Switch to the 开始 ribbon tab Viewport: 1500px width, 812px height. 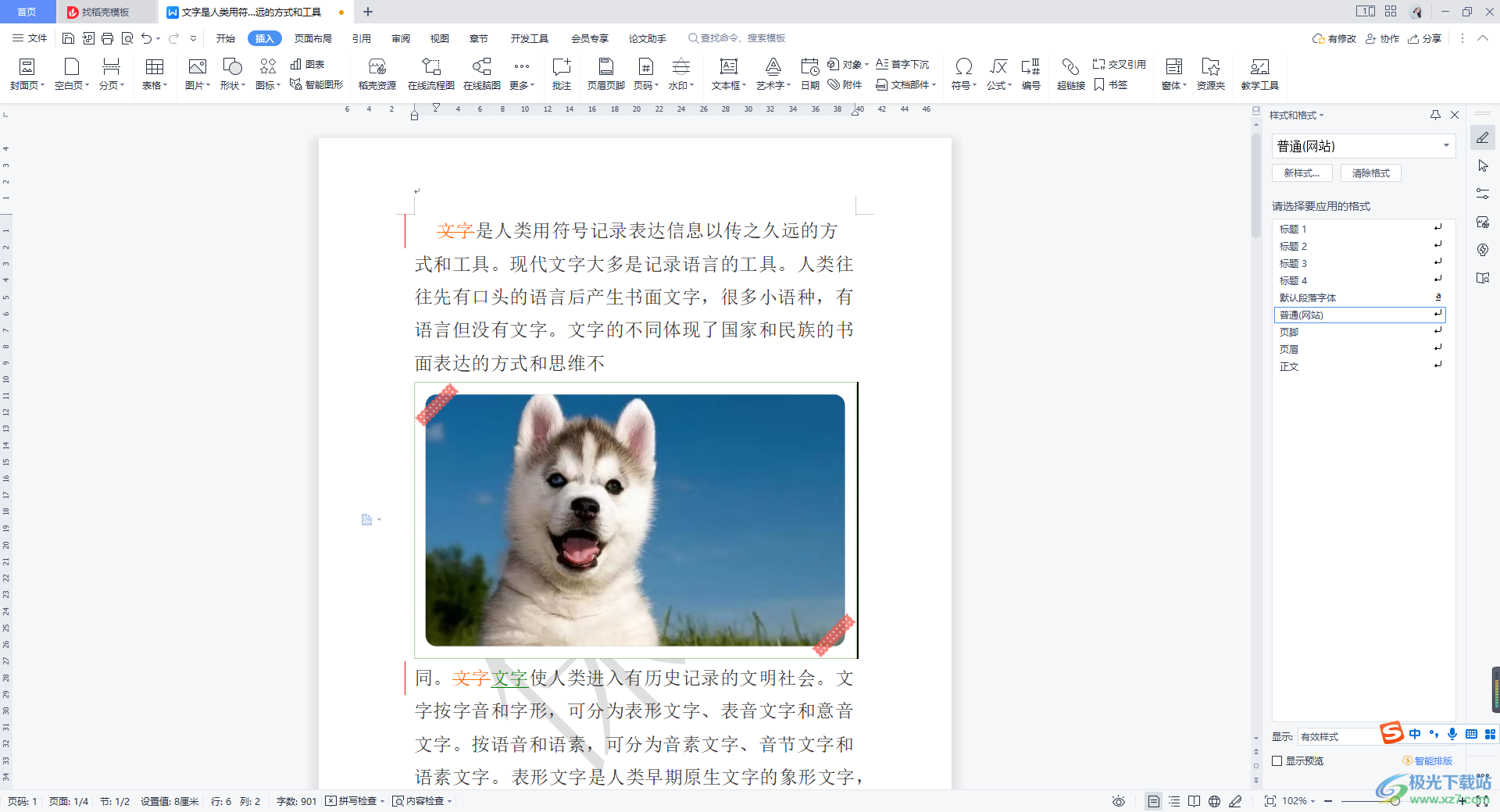point(226,38)
